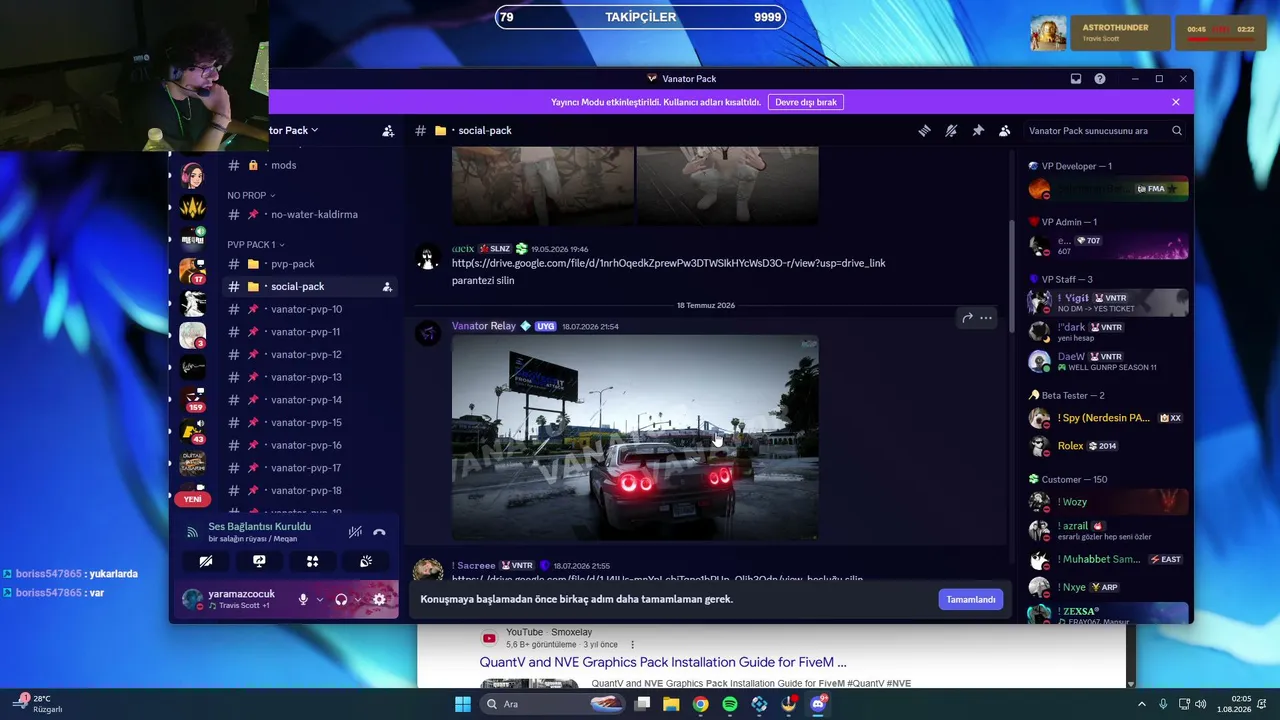Screen dimensions: 1280x720
Task: Start an Activity button
Action: 312,562
